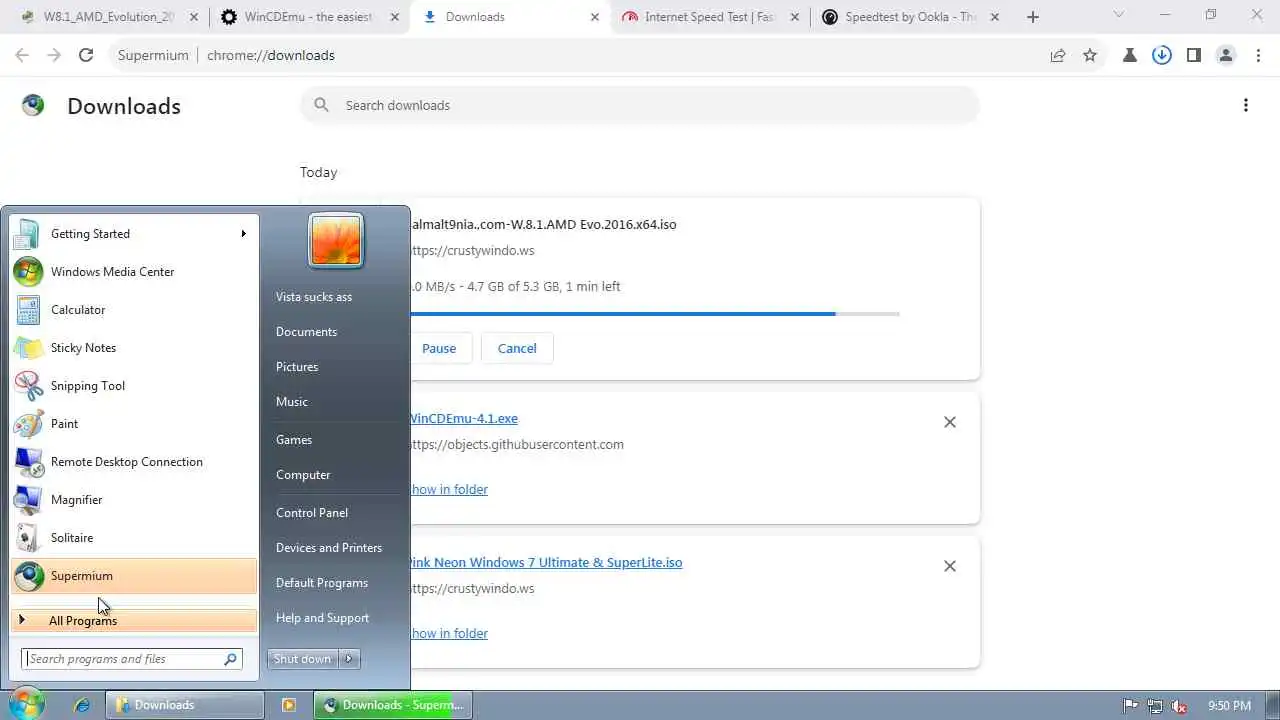Open a new browser tab

[x=1033, y=17]
